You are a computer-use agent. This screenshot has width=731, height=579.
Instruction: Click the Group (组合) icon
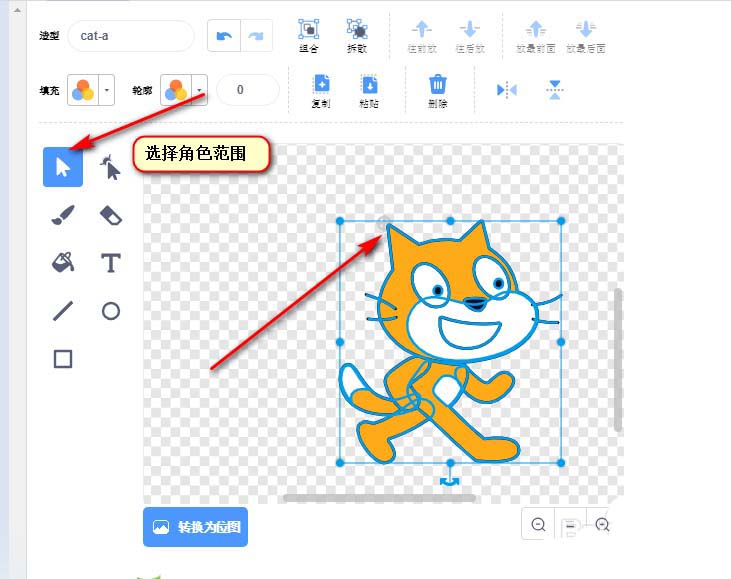pyautogui.click(x=309, y=35)
